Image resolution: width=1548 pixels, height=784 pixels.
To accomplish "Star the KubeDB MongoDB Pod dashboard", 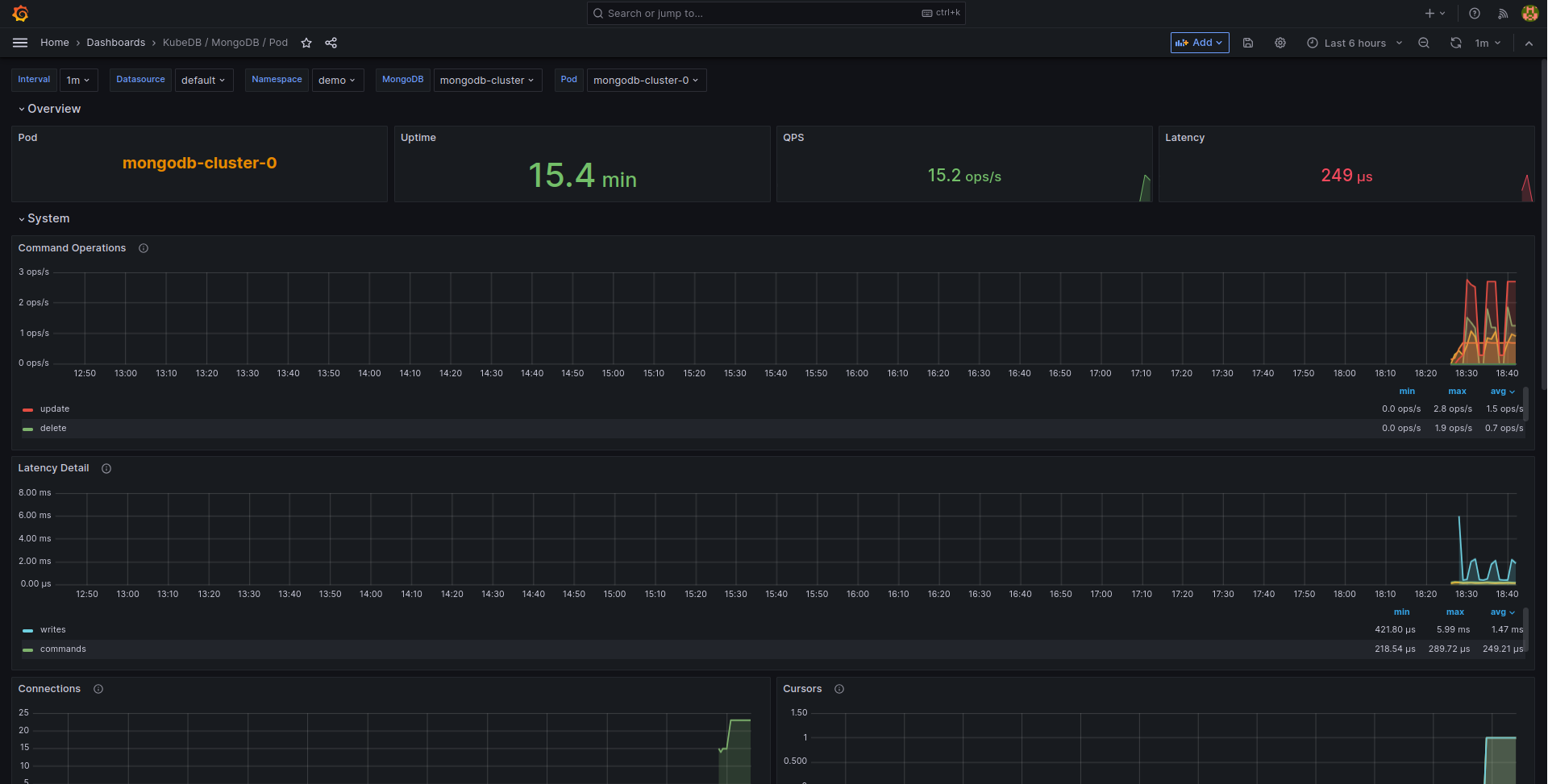I will 306,43.
